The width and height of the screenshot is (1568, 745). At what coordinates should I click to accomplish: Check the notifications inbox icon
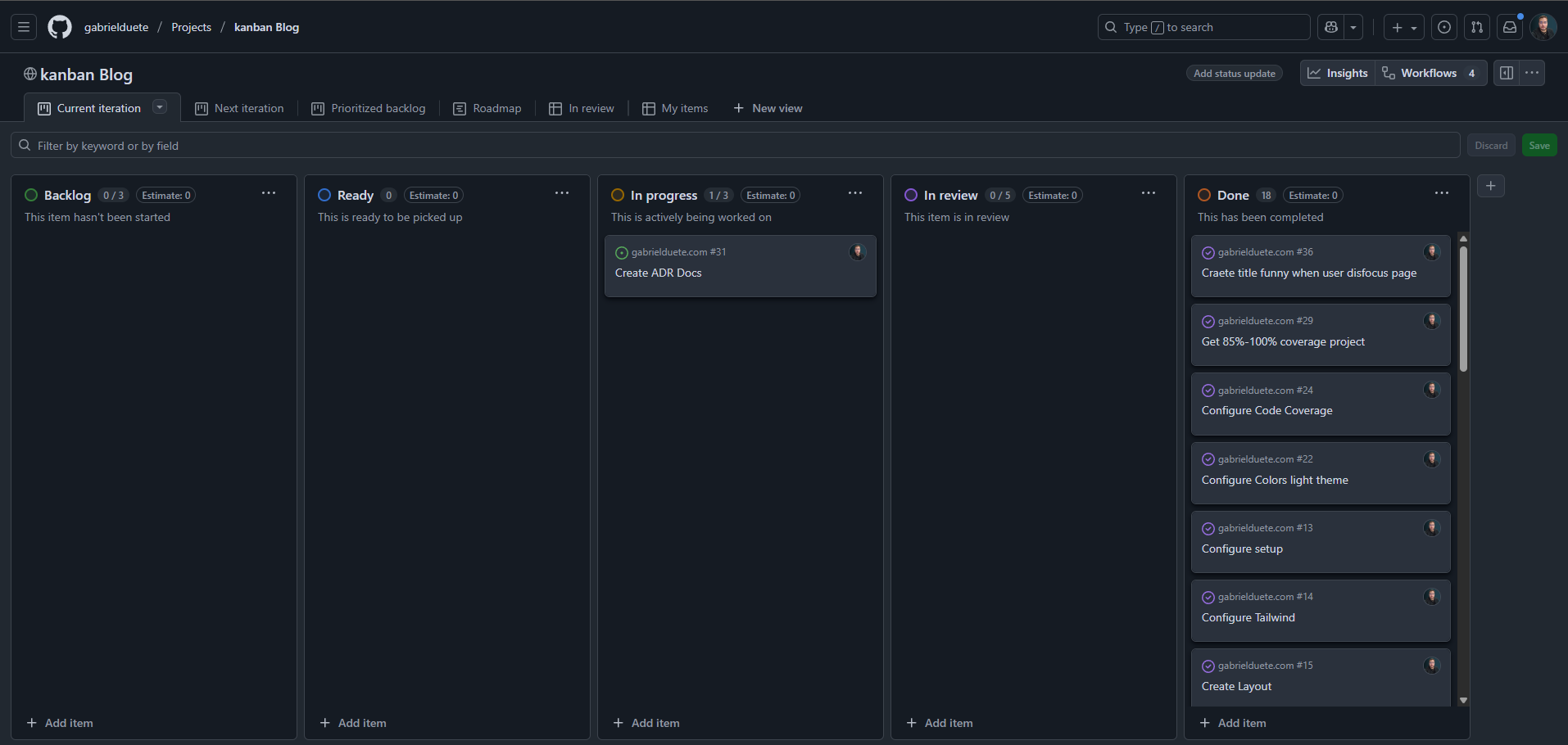[1509, 27]
